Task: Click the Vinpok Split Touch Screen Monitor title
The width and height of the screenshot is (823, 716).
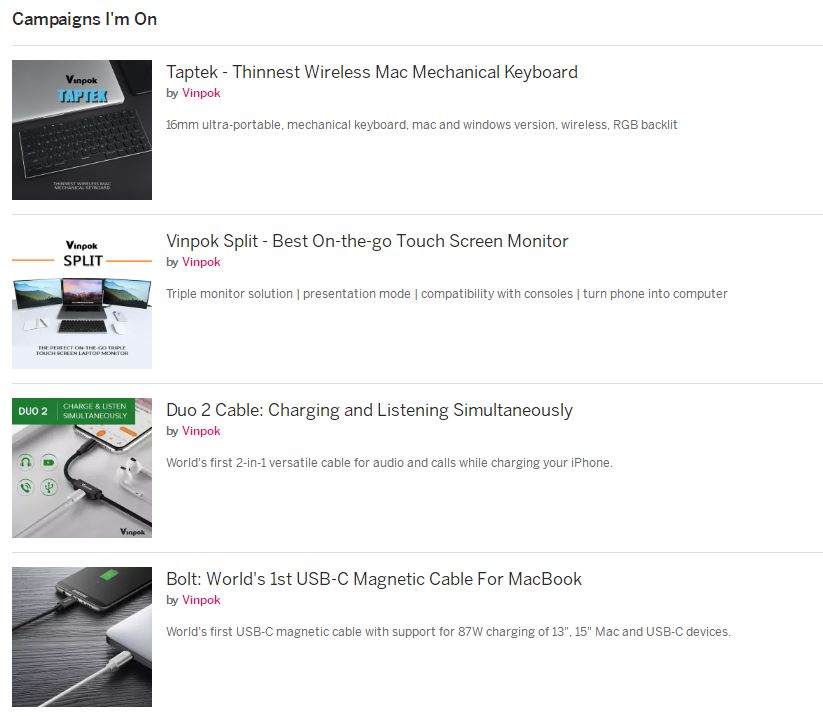Action: (x=367, y=241)
